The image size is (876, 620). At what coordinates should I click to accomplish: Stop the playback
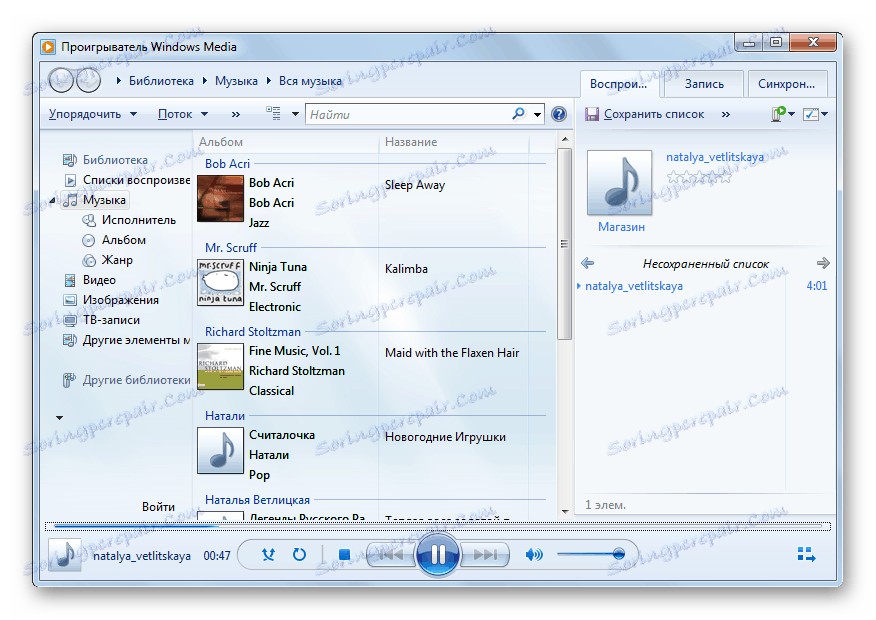tap(344, 555)
